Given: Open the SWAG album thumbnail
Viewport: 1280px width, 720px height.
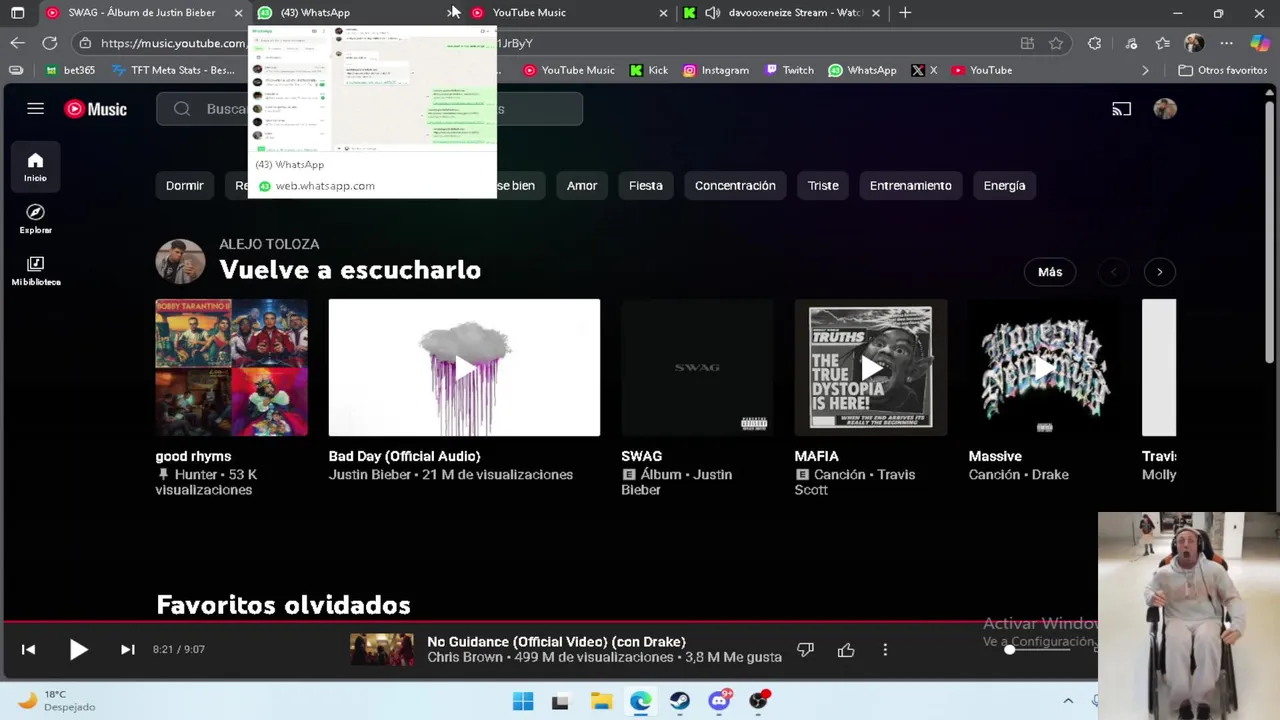Looking at the screenshot, I should click(x=697, y=367).
